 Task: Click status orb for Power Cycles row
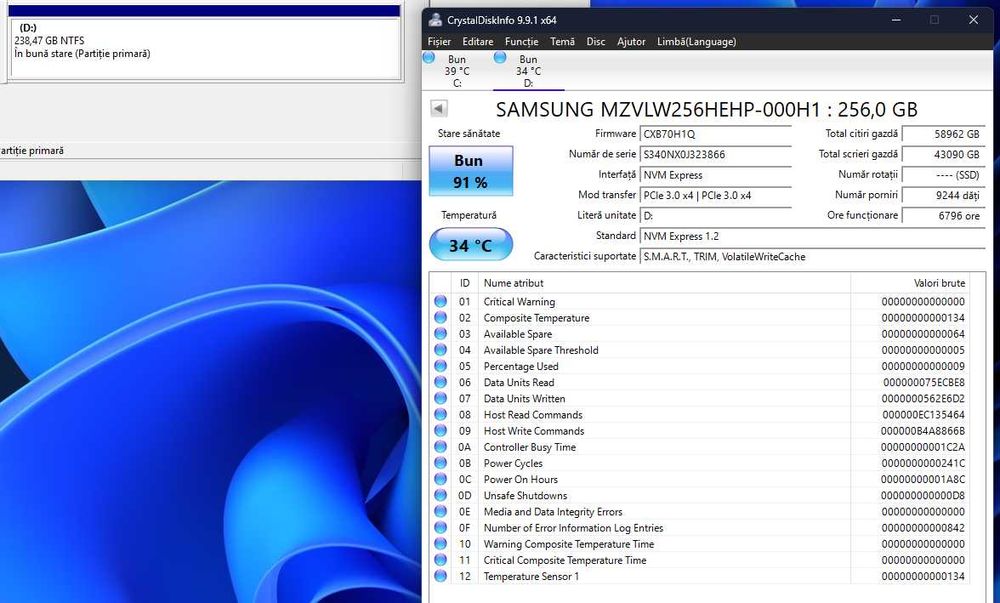click(441, 463)
